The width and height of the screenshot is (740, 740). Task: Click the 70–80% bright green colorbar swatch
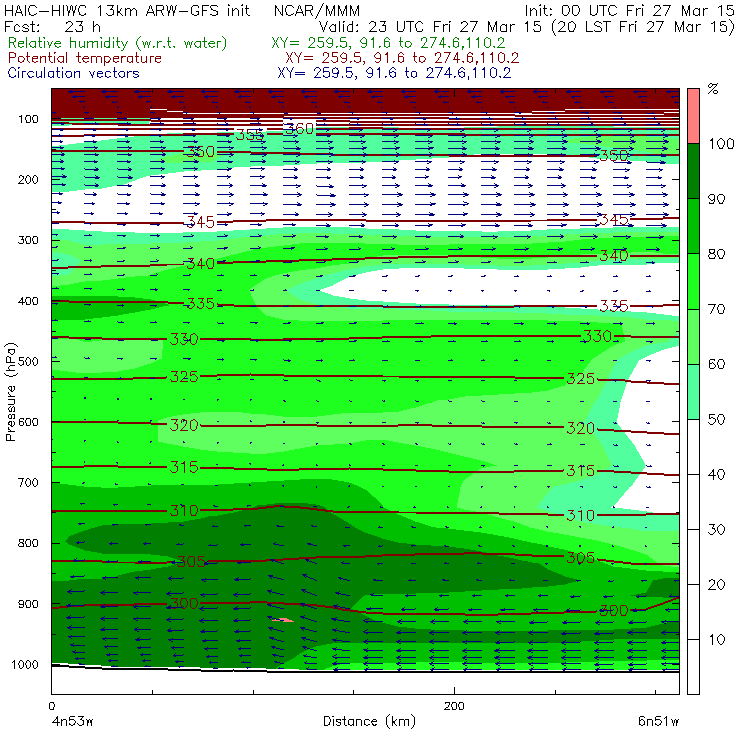[x=693, y=281]
